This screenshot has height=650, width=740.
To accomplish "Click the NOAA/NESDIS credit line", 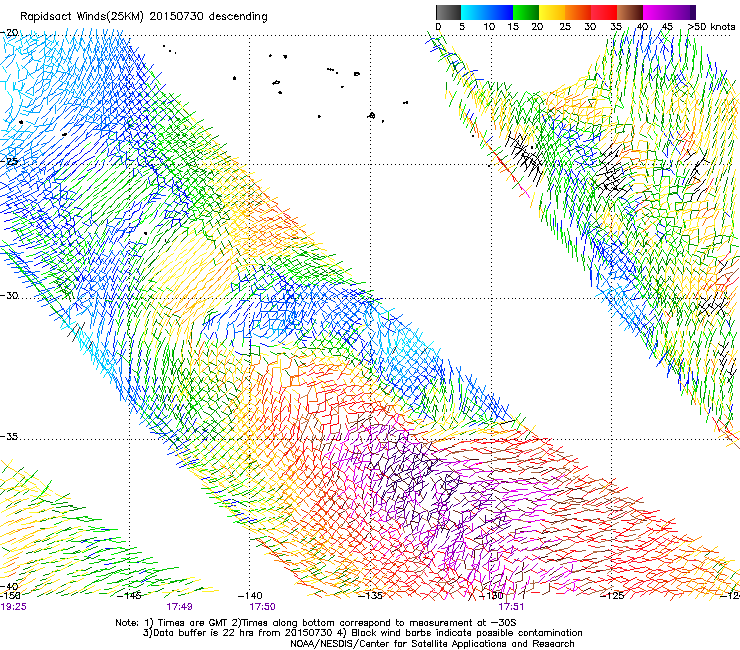I will point(432,644).
